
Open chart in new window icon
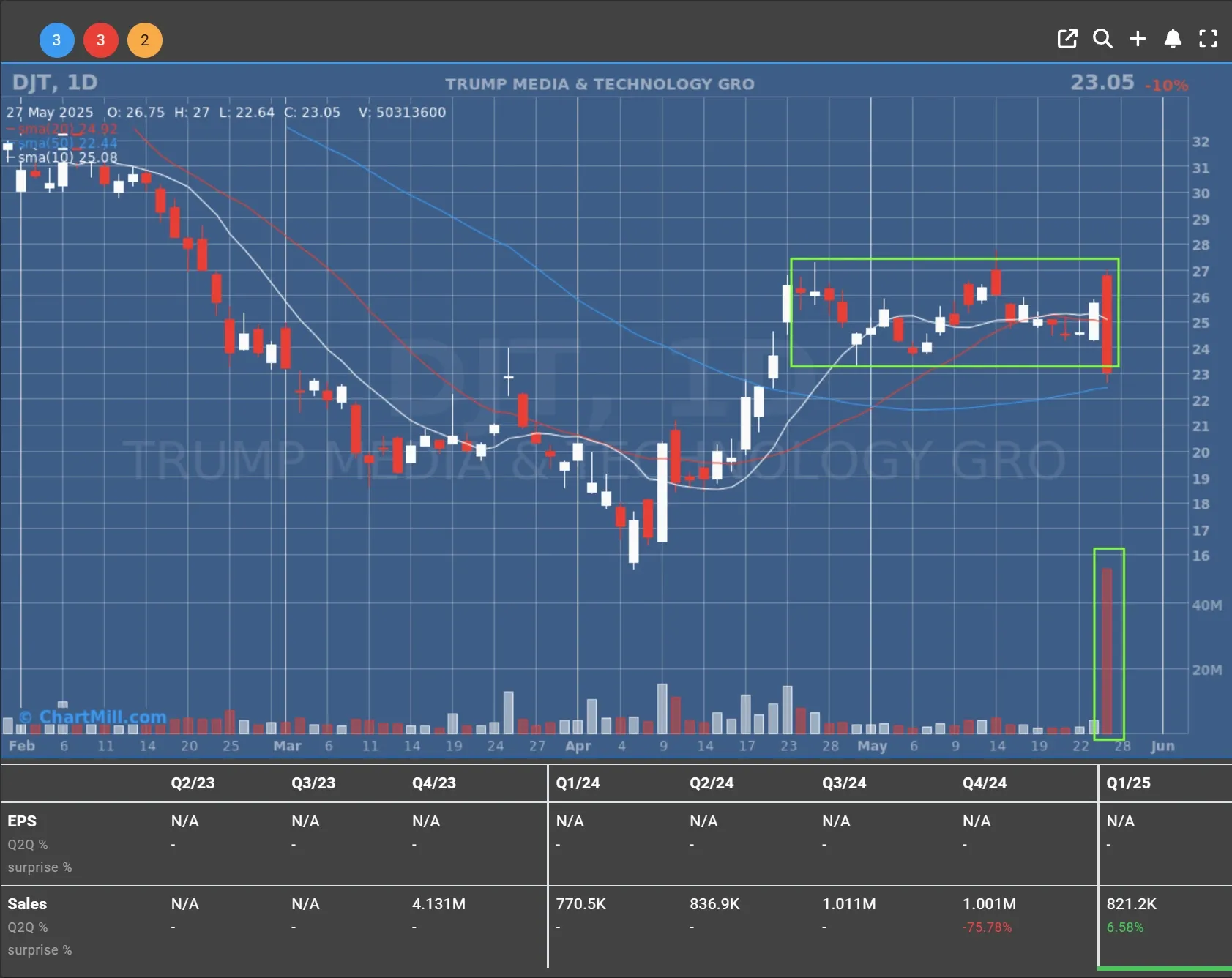point(1067,39)
